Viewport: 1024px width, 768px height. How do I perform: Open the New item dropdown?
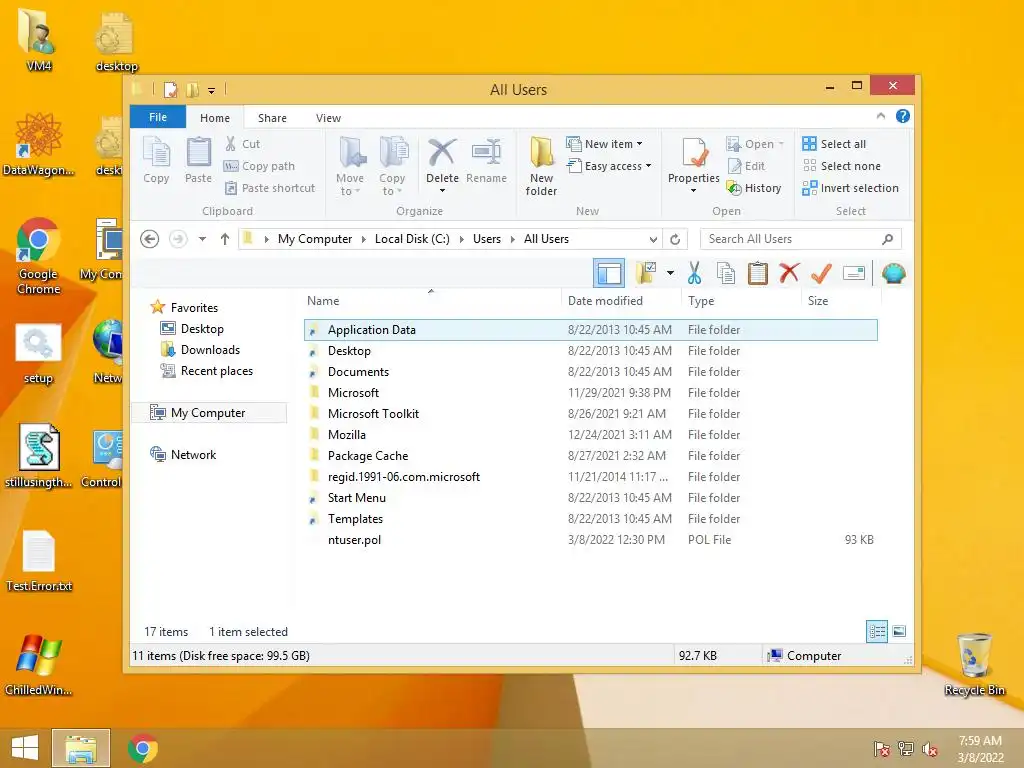605,144
